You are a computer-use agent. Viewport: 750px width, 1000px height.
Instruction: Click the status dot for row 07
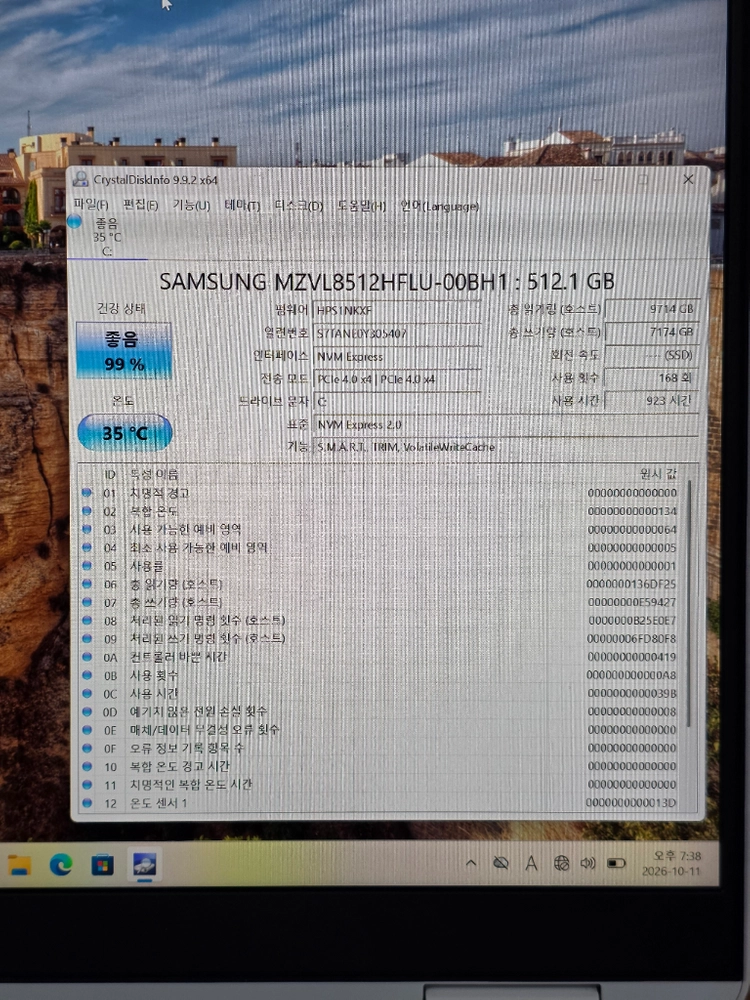87,601
